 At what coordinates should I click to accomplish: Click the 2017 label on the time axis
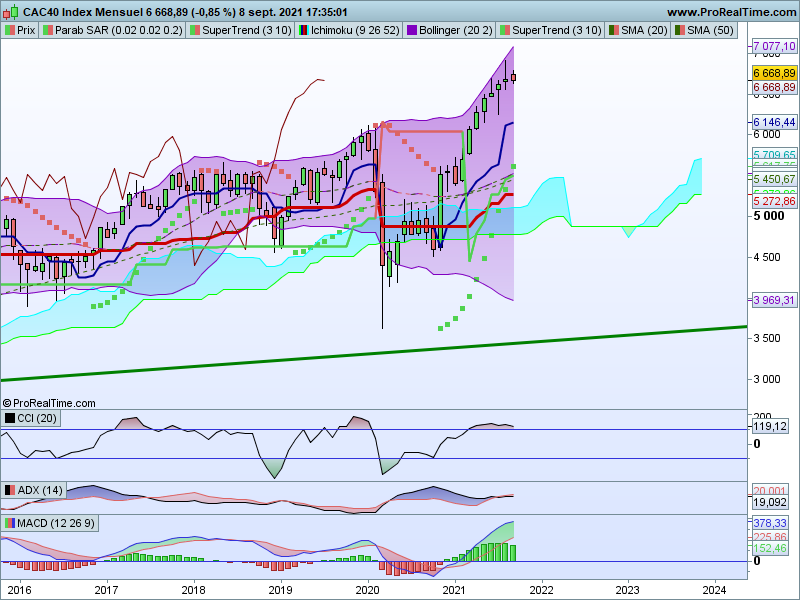(x=107, y=590)
